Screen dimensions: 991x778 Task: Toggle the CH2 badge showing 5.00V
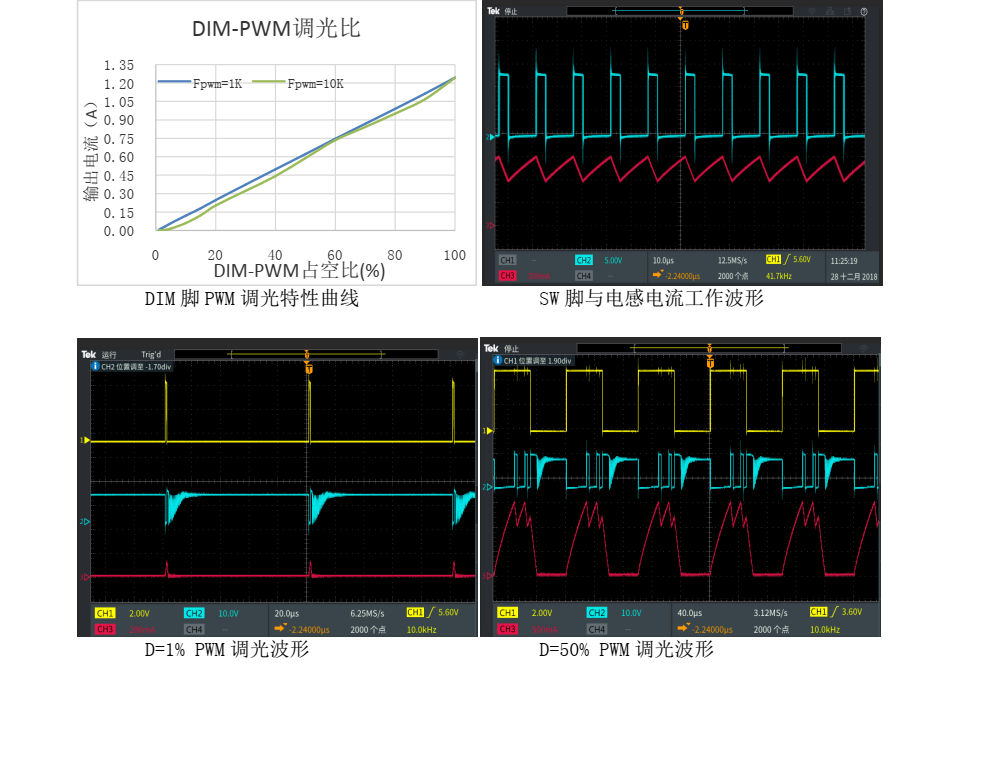tap(584, 260)
